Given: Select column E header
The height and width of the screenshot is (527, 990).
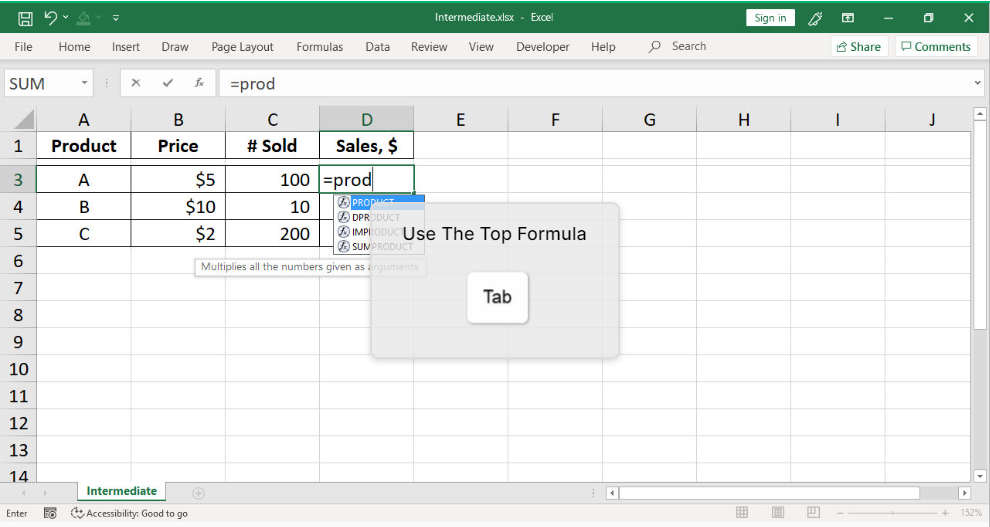Looking at the screenshot, I should point(461,119).
